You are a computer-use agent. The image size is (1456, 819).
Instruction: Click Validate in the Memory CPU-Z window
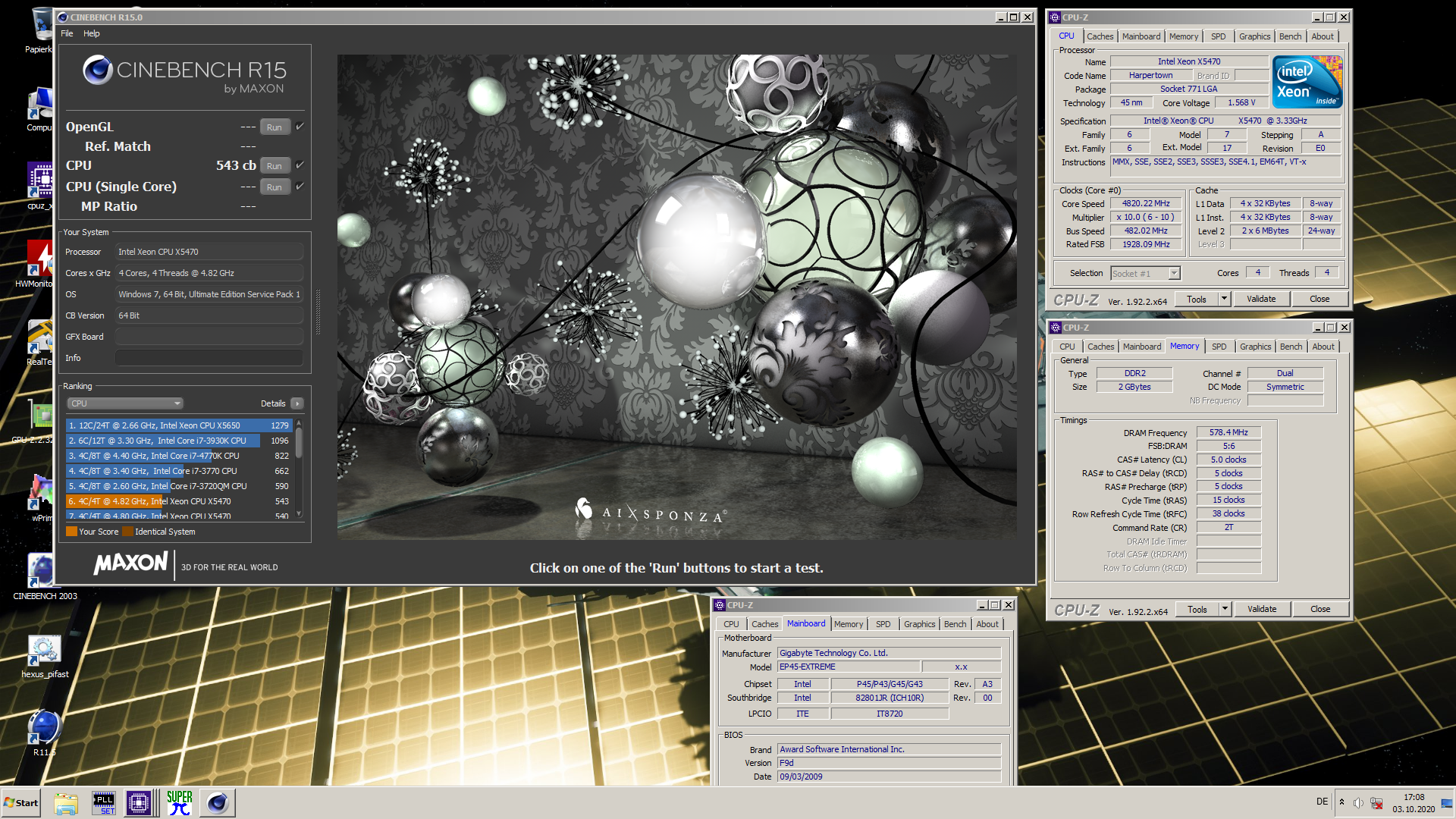(x=1262, y=609)
